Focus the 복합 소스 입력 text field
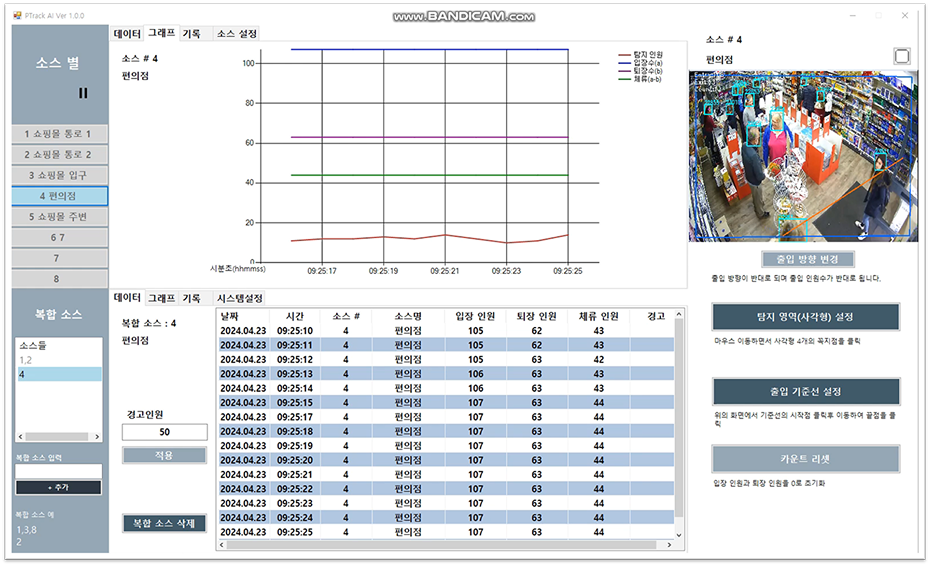 point(58,471)
